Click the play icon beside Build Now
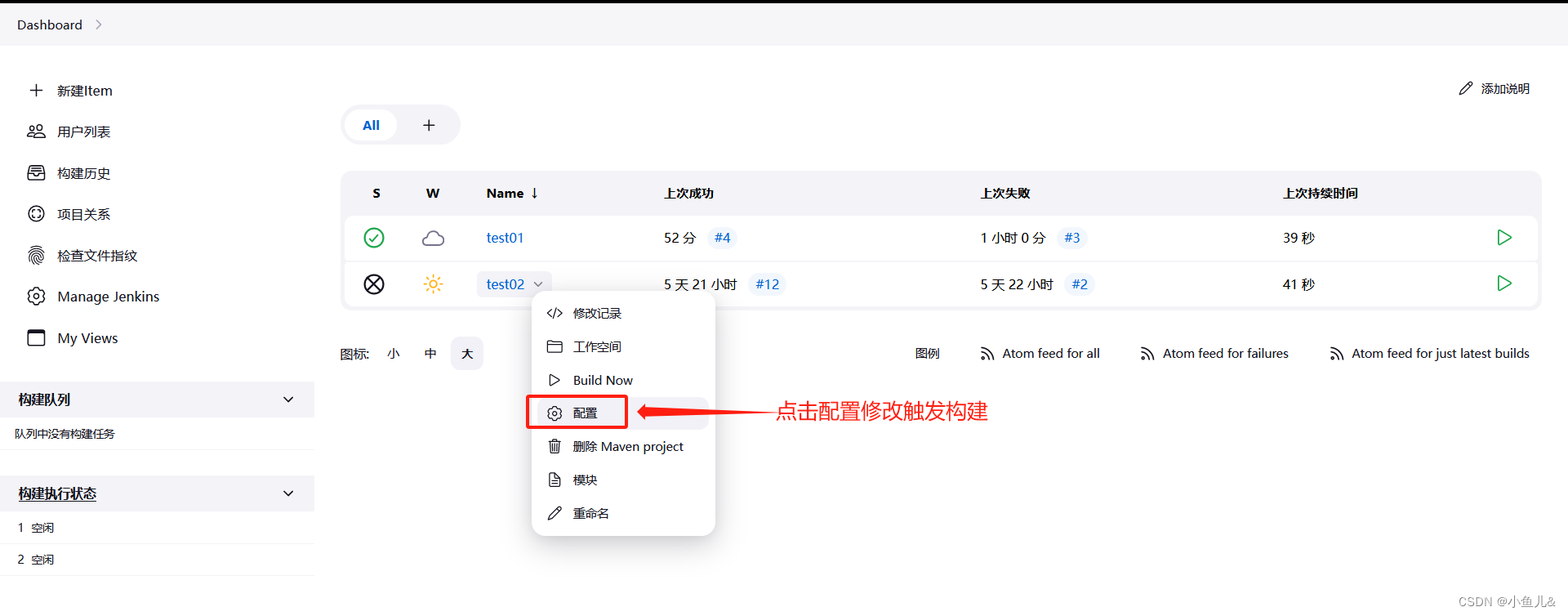The width and height of the screenshot is (1568, 616). click(555, 380)
